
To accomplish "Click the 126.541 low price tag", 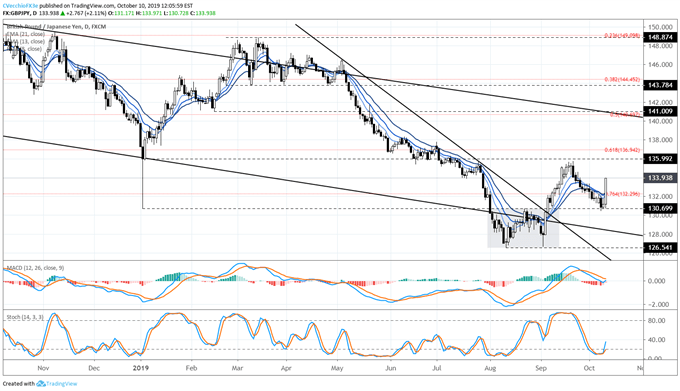I will coord(660,248).
